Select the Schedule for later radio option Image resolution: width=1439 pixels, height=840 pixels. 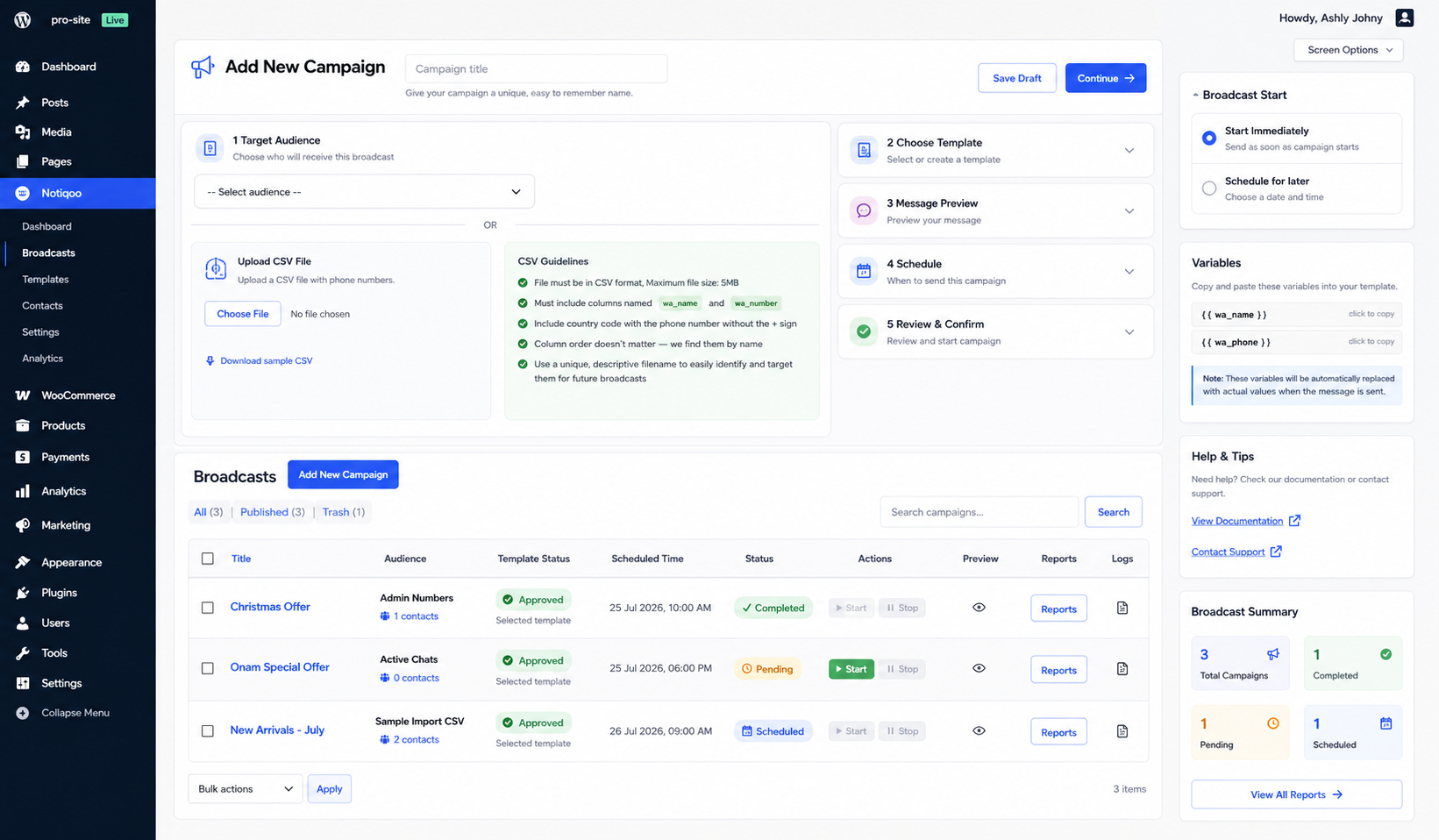pyautogui.click(x=1209, y=188)
